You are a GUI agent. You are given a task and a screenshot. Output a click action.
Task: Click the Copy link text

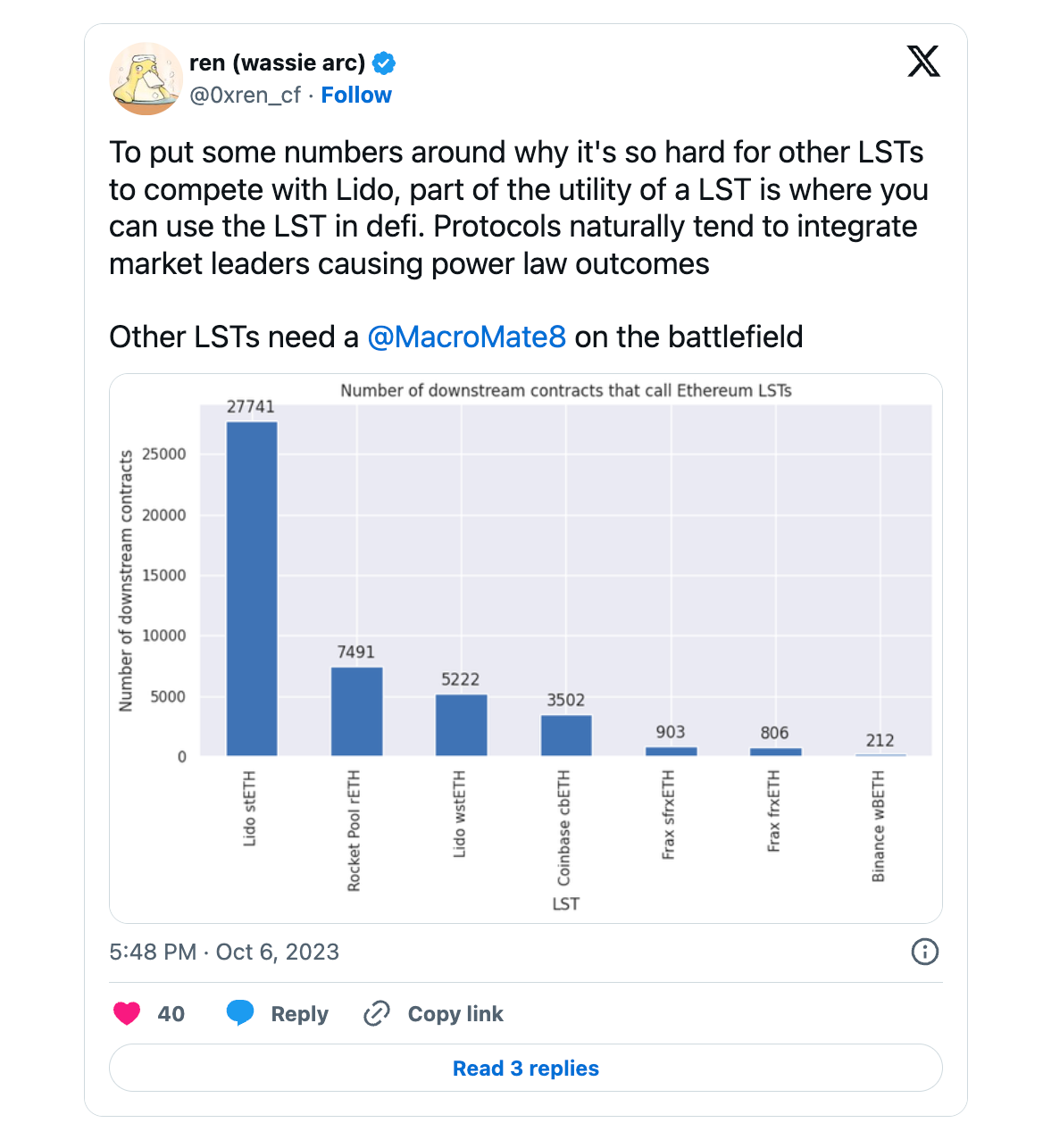[455, 1014]
